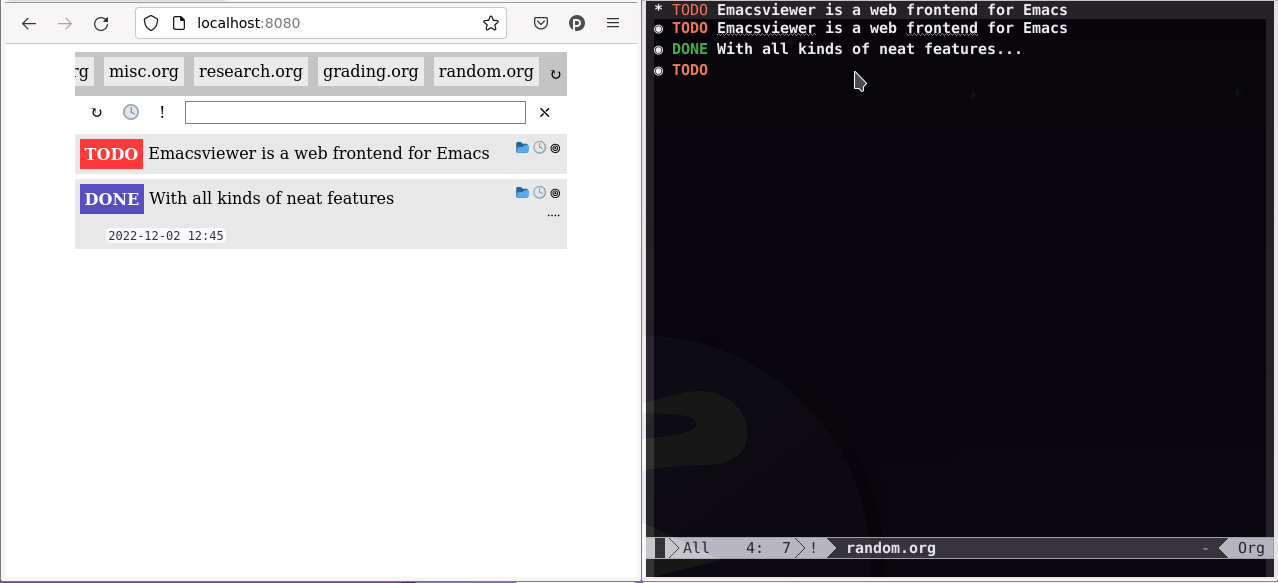This screenshot has height=583, width=1278.
Task: Click the heading 'Emacsviewer is a web frontend for Emacs' in browser
Action: point(319,153)
